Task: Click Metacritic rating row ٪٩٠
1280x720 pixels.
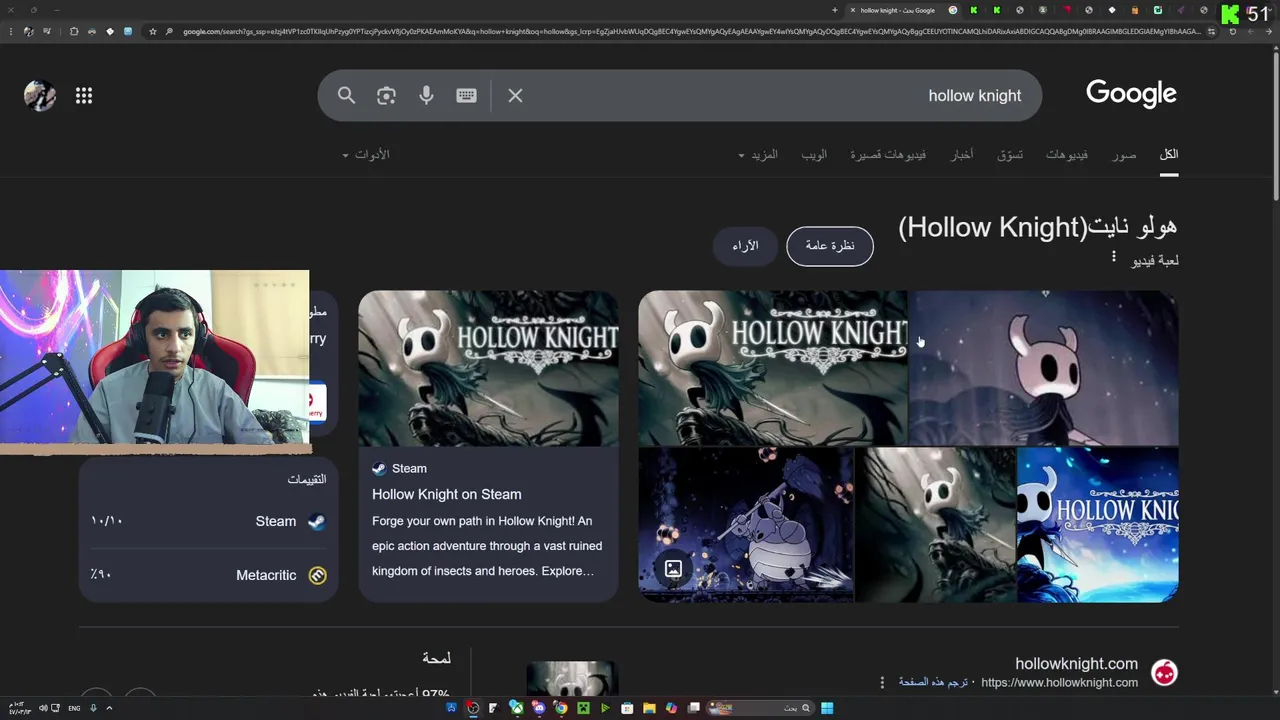Action: pos(208,575)
